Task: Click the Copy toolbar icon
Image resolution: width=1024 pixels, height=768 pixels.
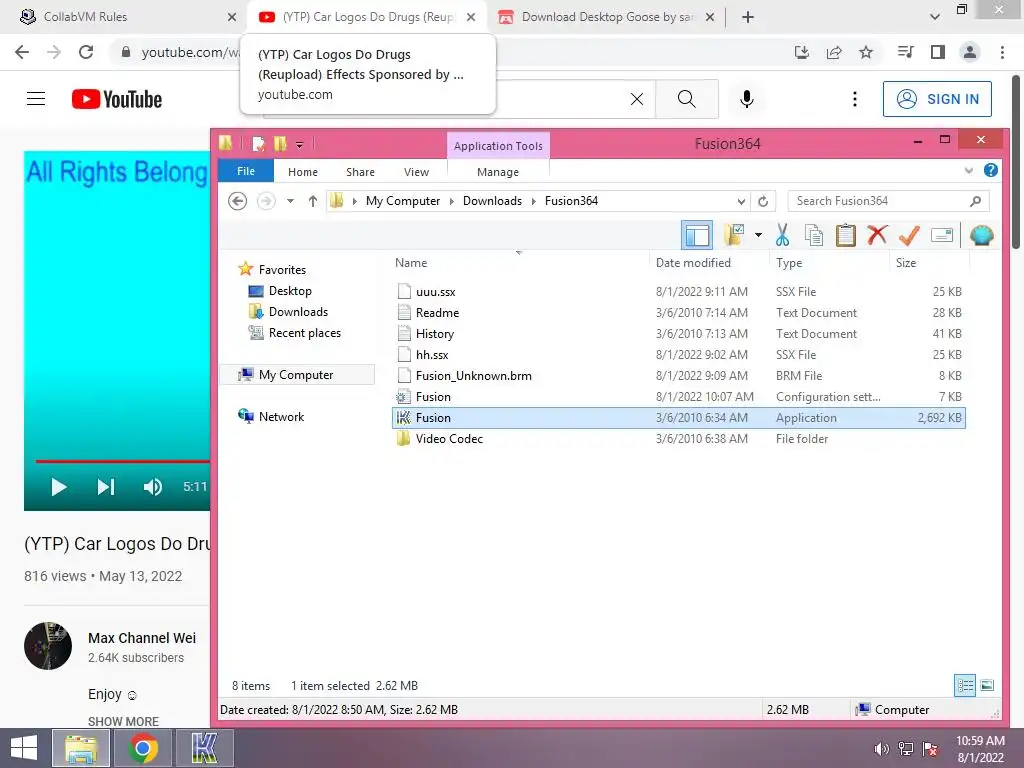Action: point(814,235)
